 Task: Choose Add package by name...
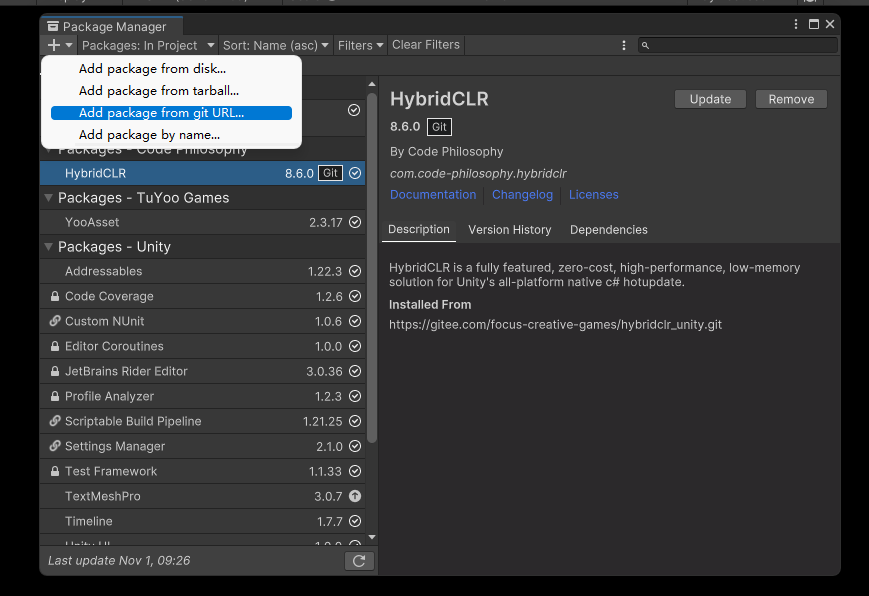pyautogui.click(x=171, y=135)
